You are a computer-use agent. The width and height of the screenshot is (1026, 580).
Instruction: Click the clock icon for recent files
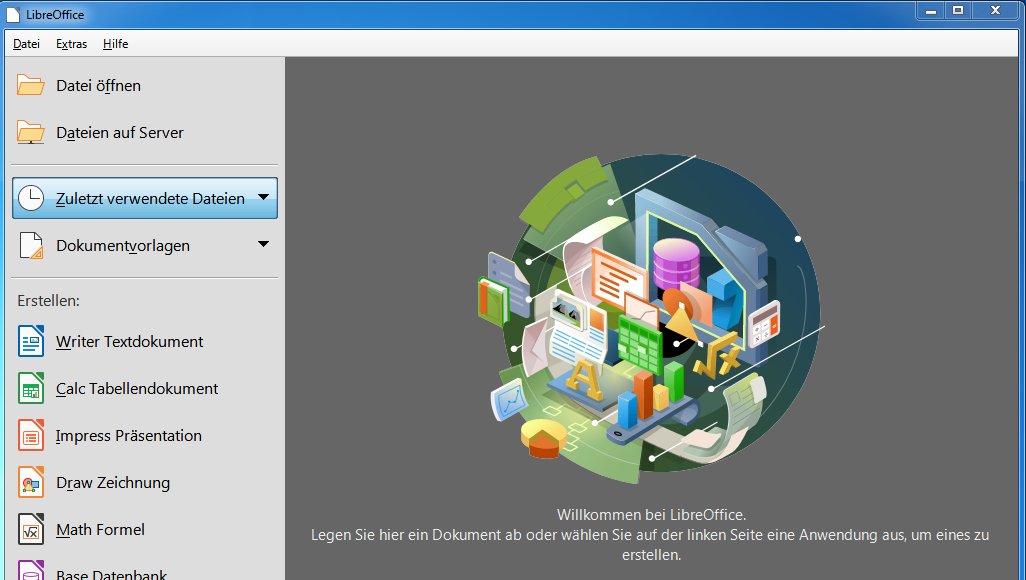point(31,198)
